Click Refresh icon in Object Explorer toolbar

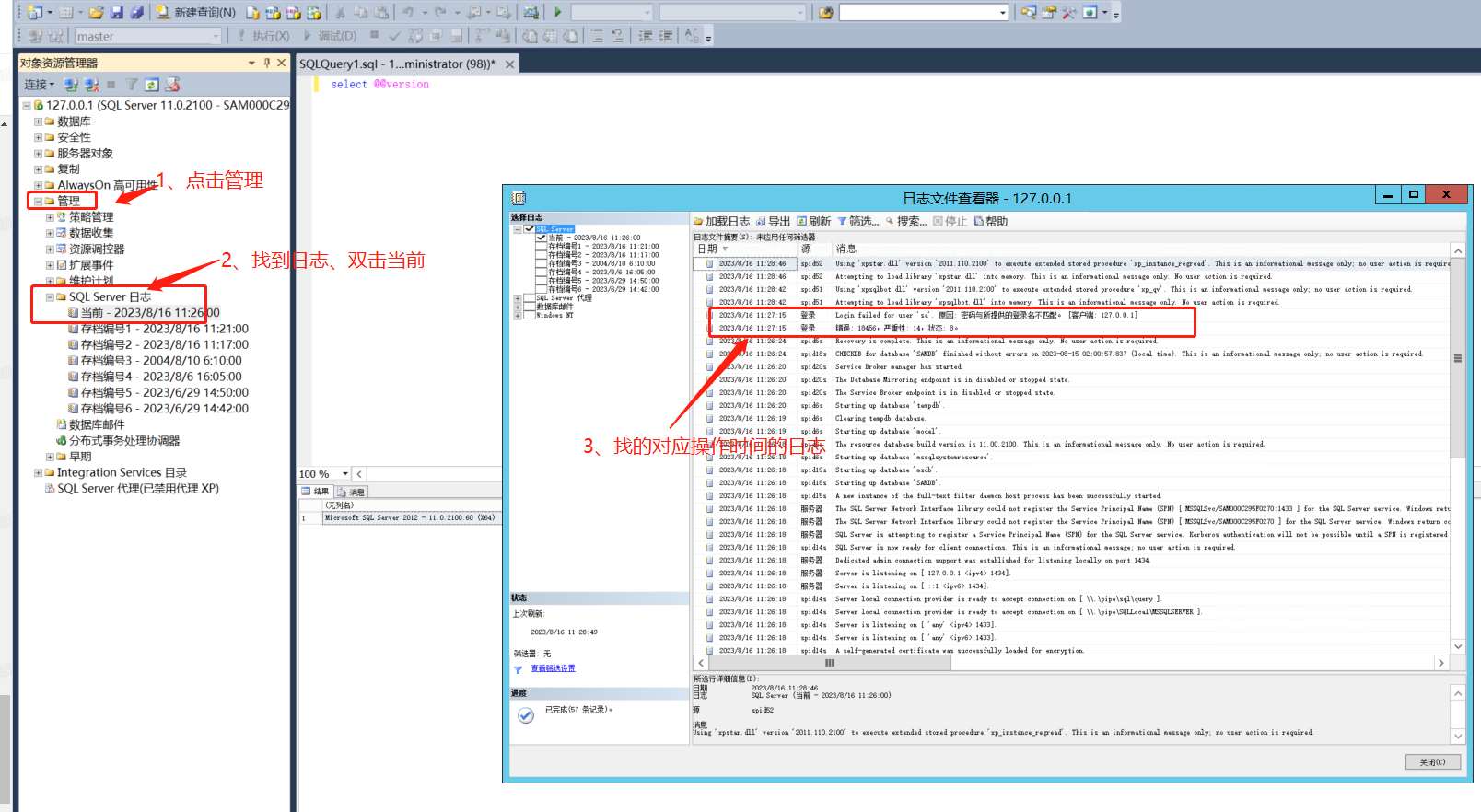pyautogui.click(x=151, y=85)
